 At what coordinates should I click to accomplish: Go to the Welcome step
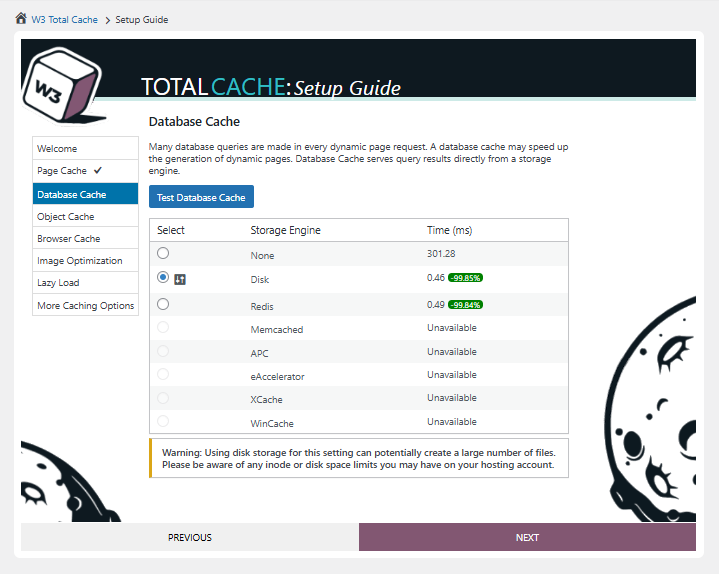coord(57,149)
